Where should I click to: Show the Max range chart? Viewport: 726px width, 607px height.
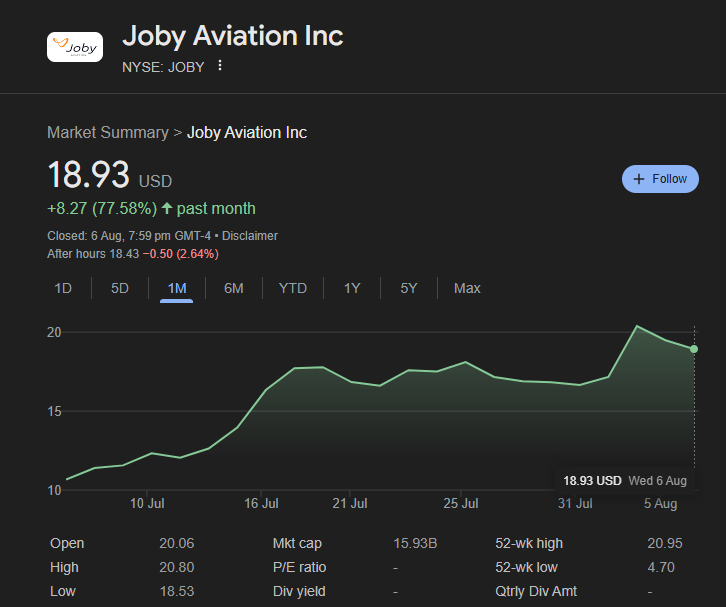click(x=467, y=288)
